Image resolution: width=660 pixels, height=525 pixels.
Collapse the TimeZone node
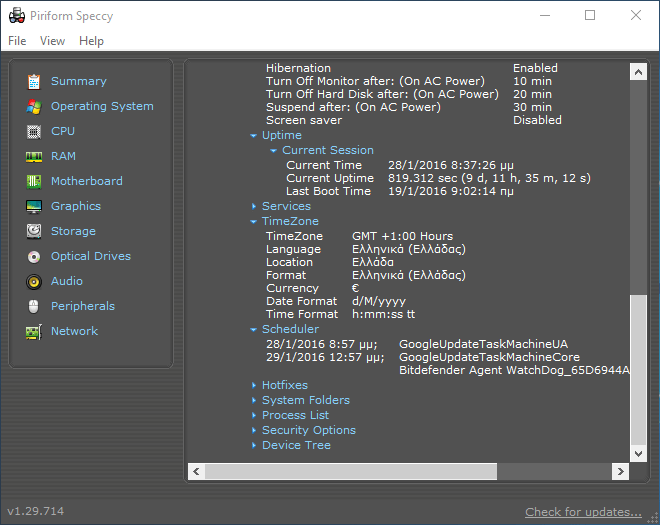(x=253, y=221)
